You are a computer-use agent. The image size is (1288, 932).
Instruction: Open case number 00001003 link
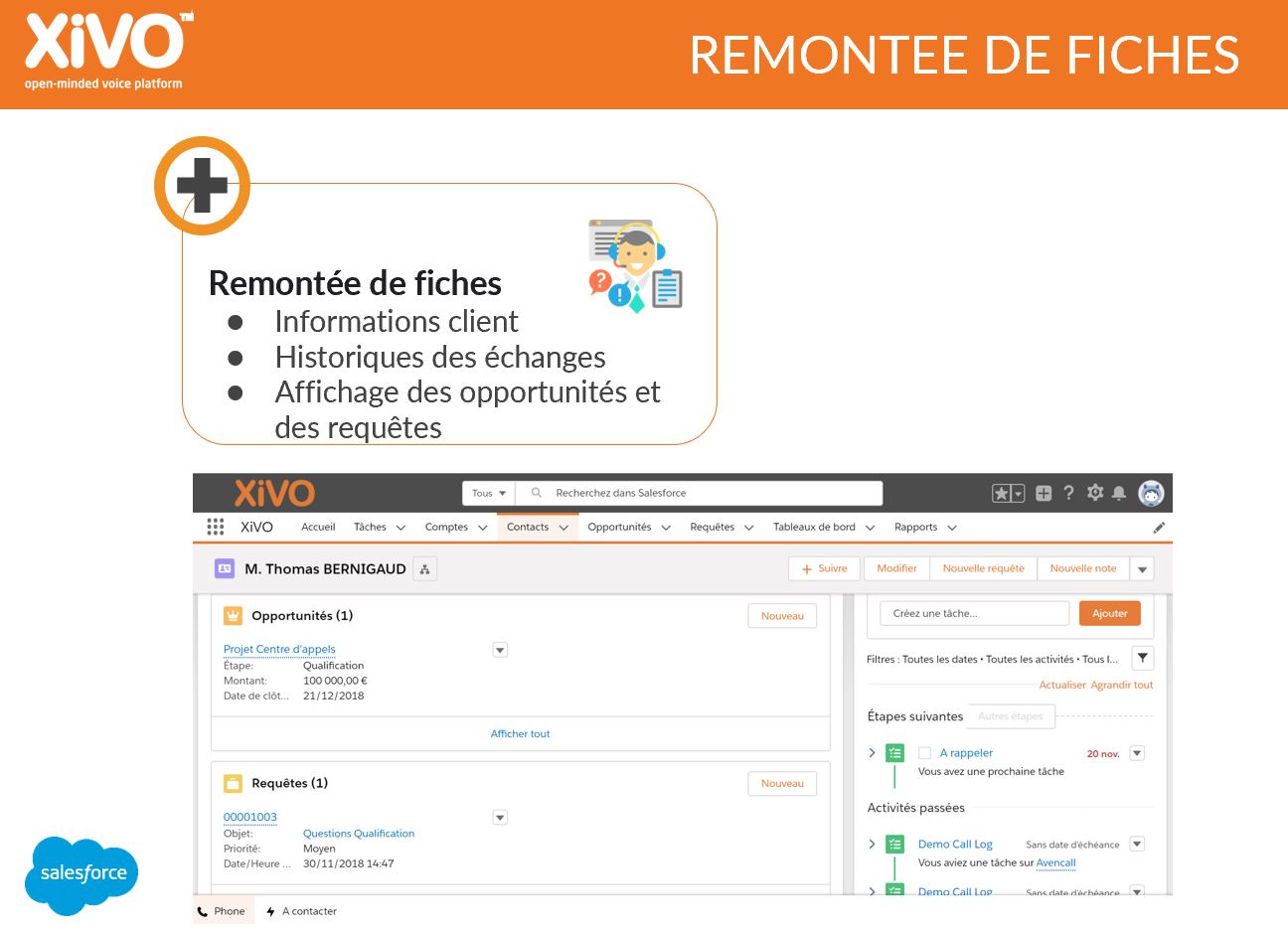pos(250,818)
